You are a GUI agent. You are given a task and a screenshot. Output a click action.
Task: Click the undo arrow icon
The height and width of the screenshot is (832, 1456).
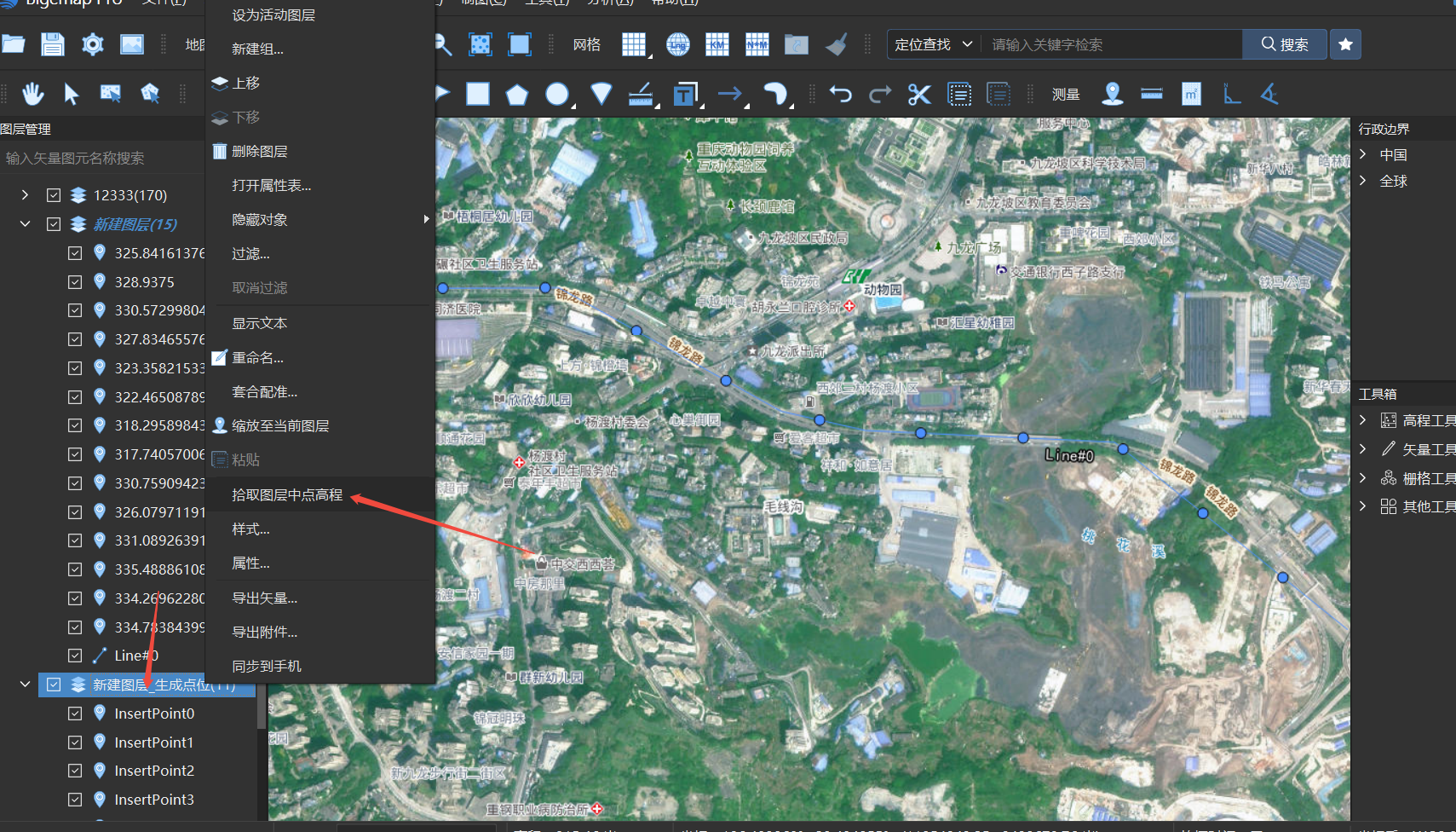tap(840, 94)
